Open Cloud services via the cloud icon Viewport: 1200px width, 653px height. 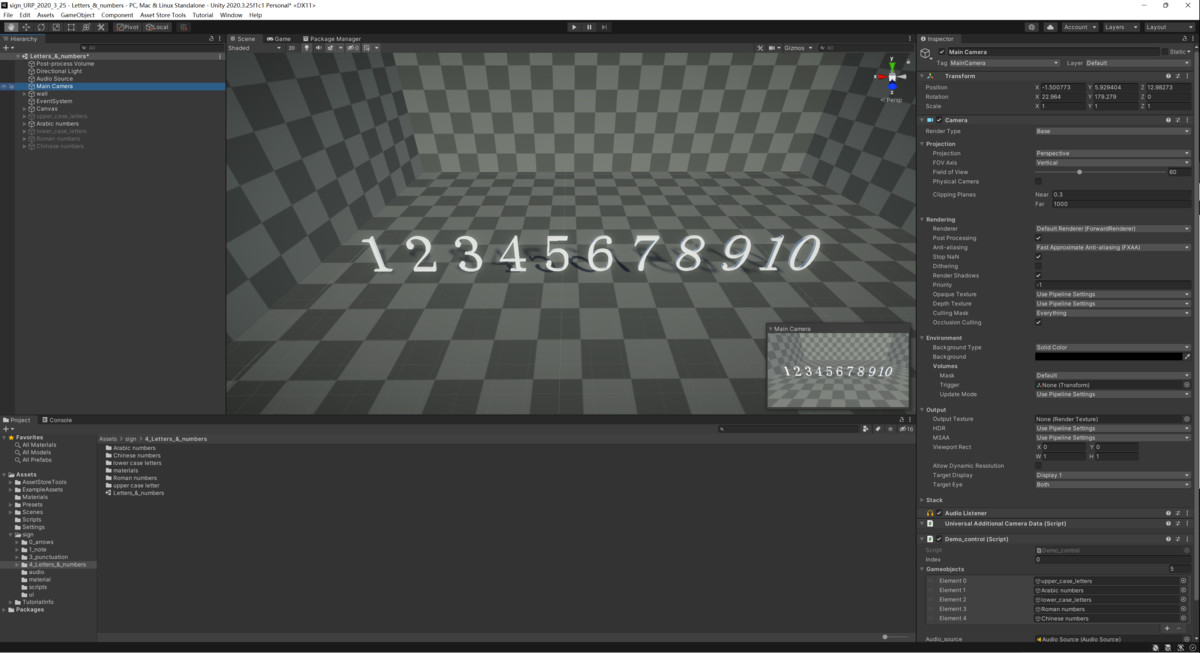1050,27
